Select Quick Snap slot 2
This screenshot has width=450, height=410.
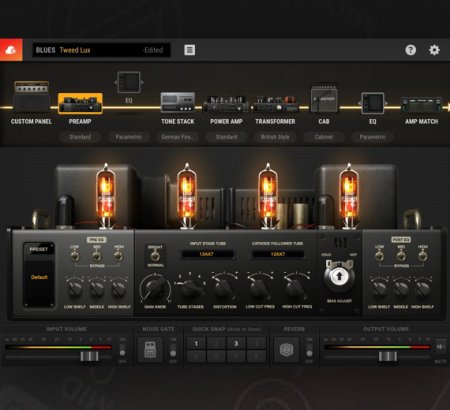pyautogui.click(x=216, y=343)
